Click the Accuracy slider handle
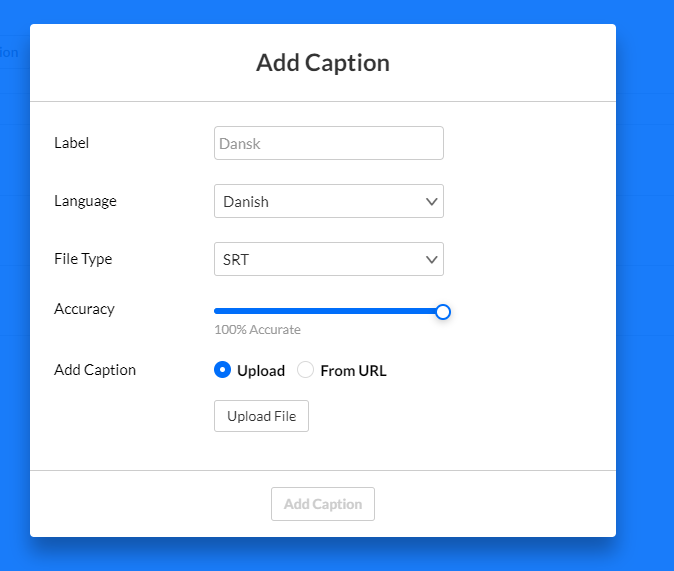 (443, 312)
